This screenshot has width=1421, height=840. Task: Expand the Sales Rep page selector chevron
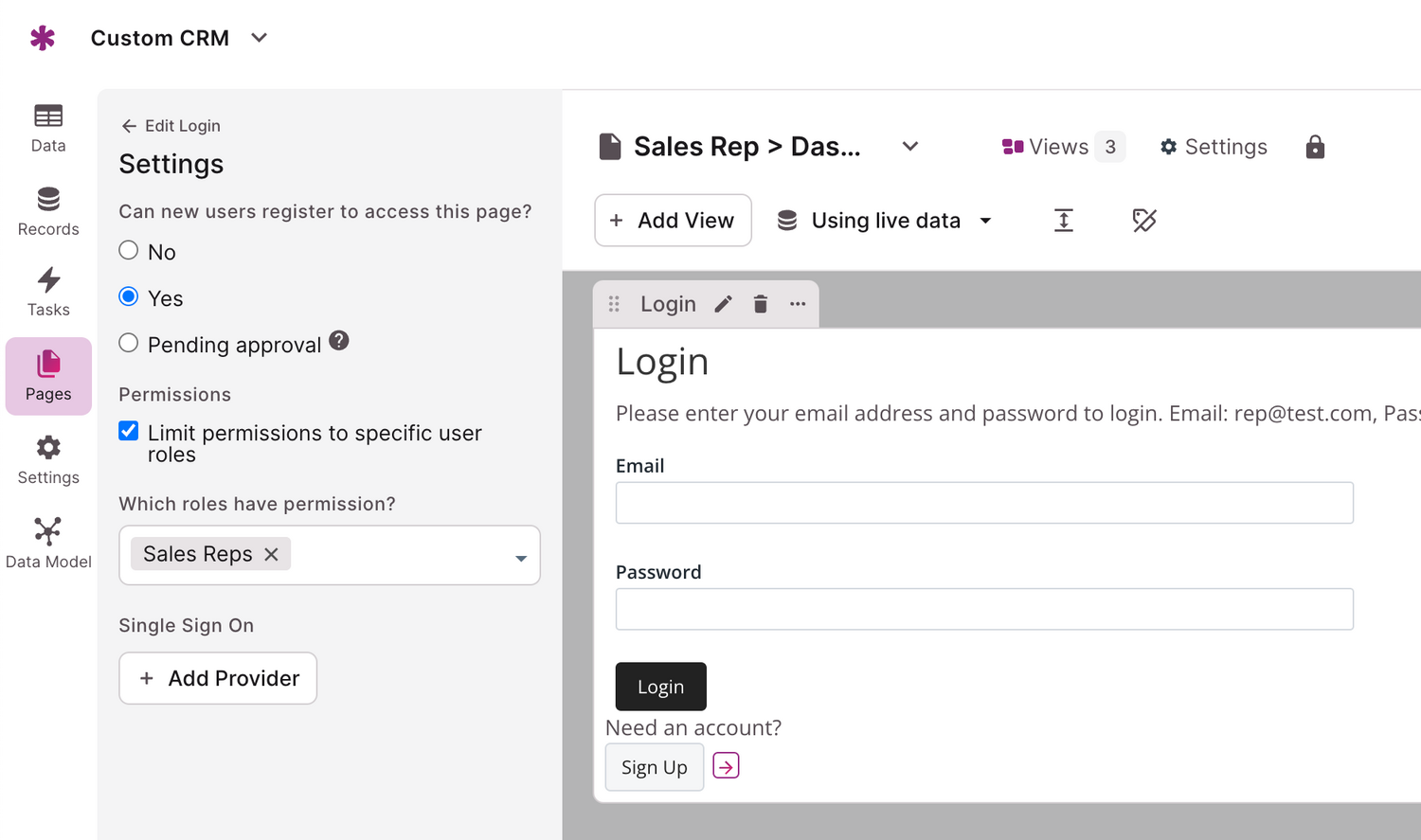(x=910, y=147)
